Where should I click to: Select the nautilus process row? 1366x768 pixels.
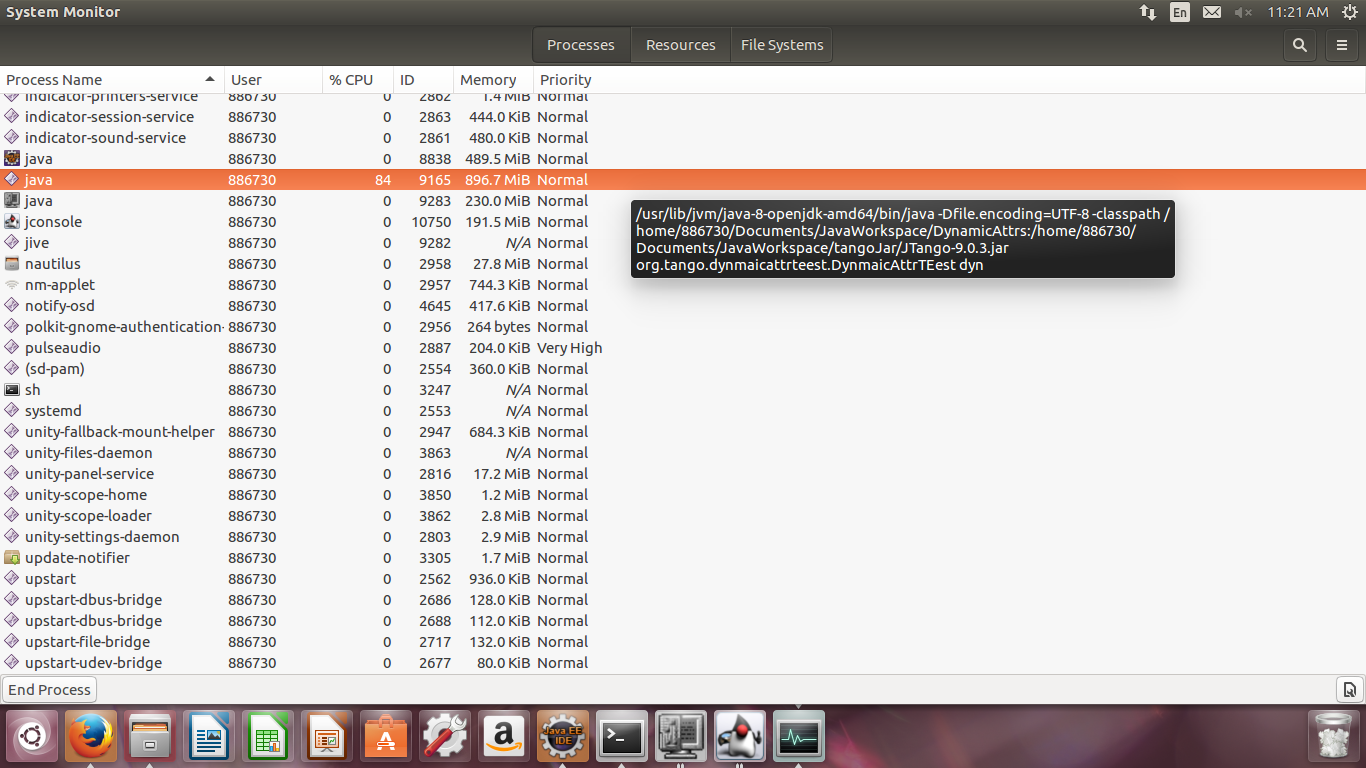pyautogui.click(x=683, y=264)
